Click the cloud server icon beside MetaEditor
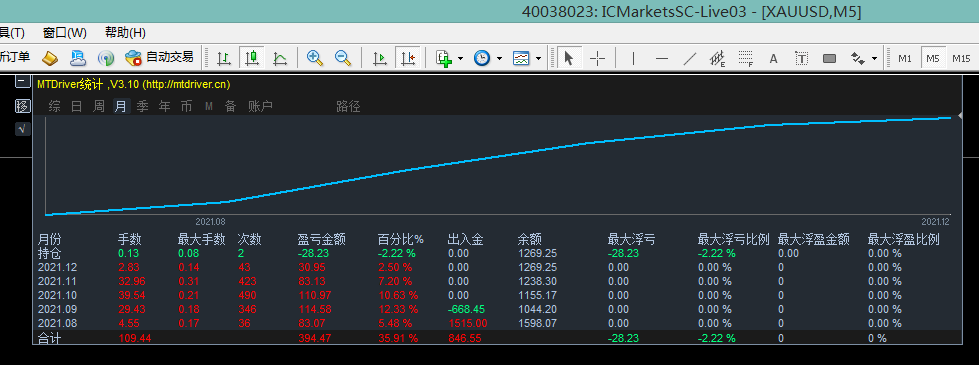Screen dimensions: 979x365 [77, 58]
